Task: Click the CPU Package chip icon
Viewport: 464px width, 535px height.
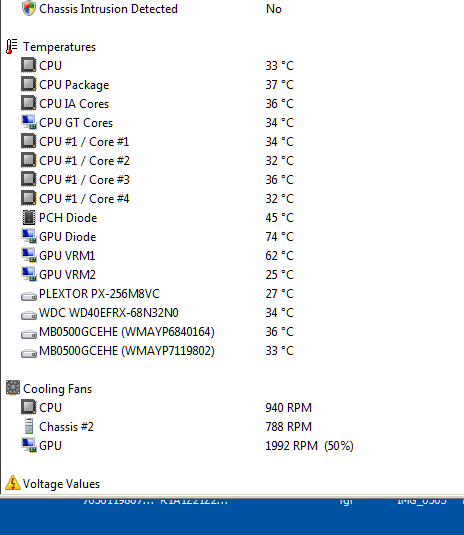Action: (29, 84)
